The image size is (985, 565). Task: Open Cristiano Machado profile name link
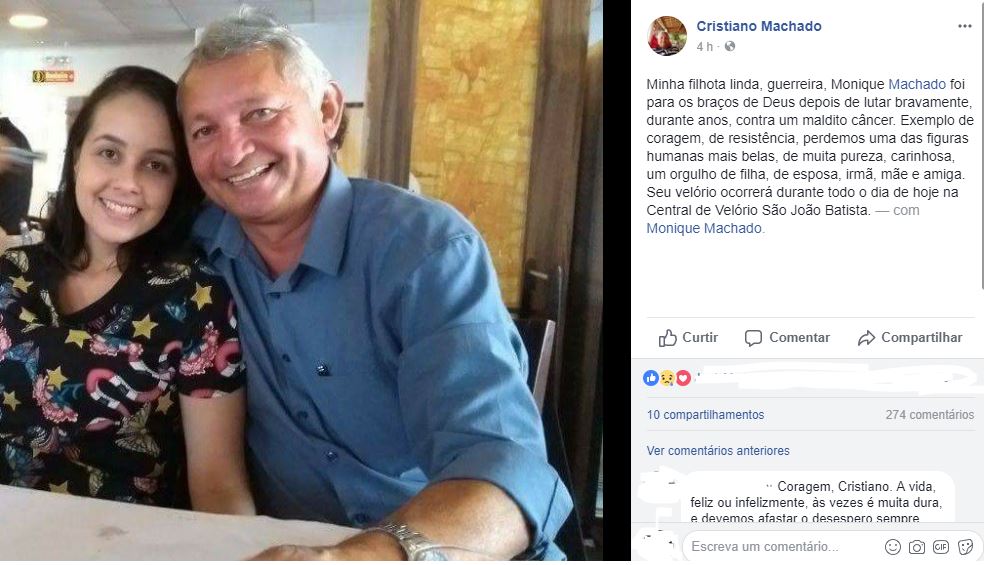(758, 26)
